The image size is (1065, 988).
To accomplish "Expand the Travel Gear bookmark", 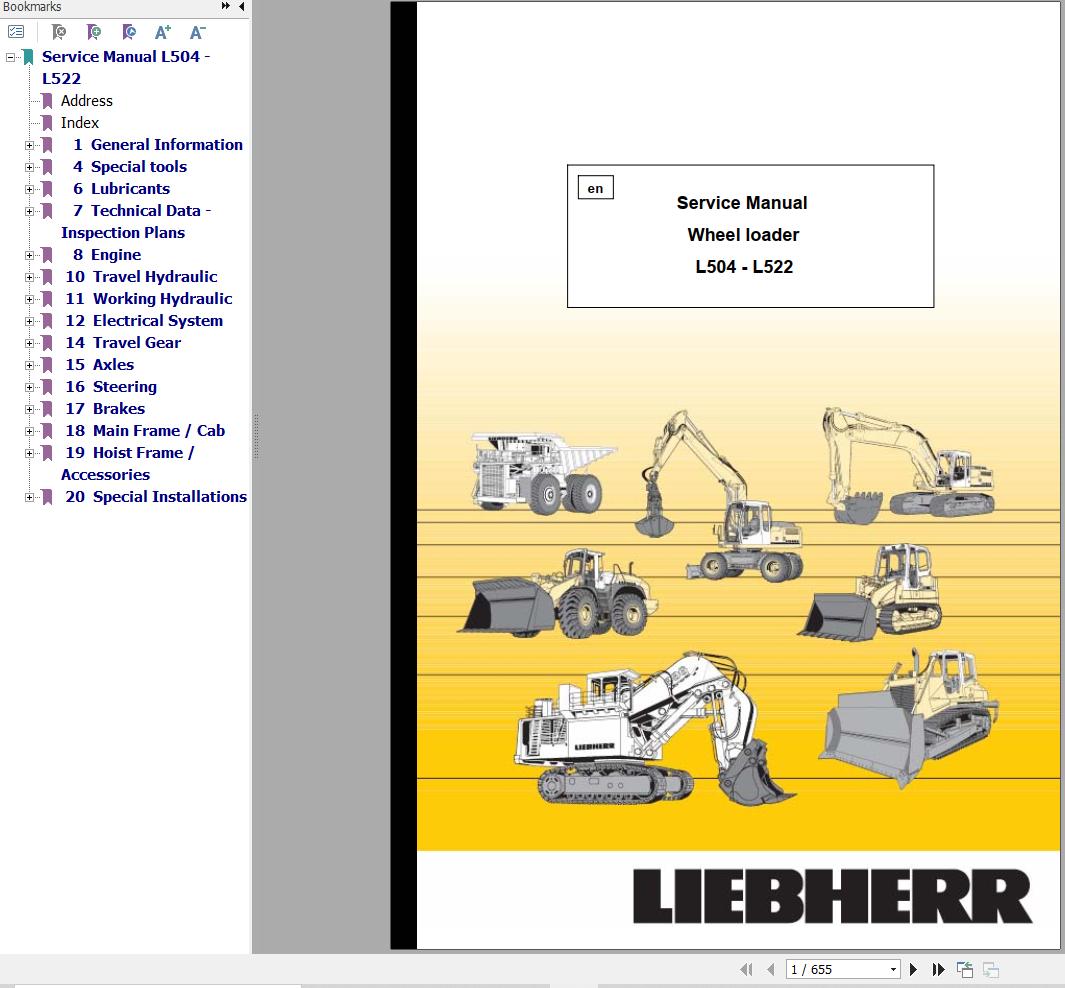I will 29,343.
